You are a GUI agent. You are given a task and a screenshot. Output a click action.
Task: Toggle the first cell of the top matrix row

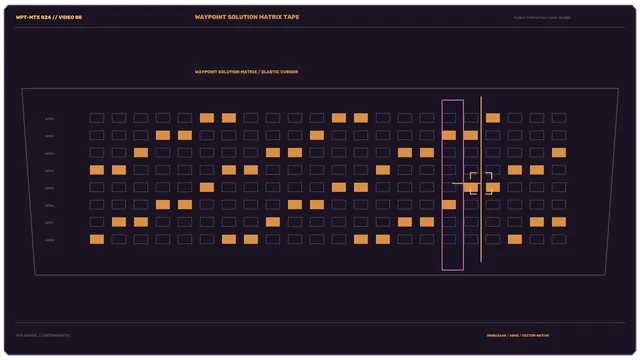[97, 118]
